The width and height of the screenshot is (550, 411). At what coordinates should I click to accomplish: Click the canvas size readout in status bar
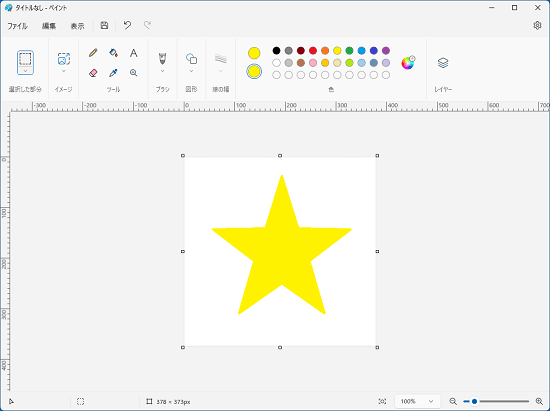coord(173,402)
